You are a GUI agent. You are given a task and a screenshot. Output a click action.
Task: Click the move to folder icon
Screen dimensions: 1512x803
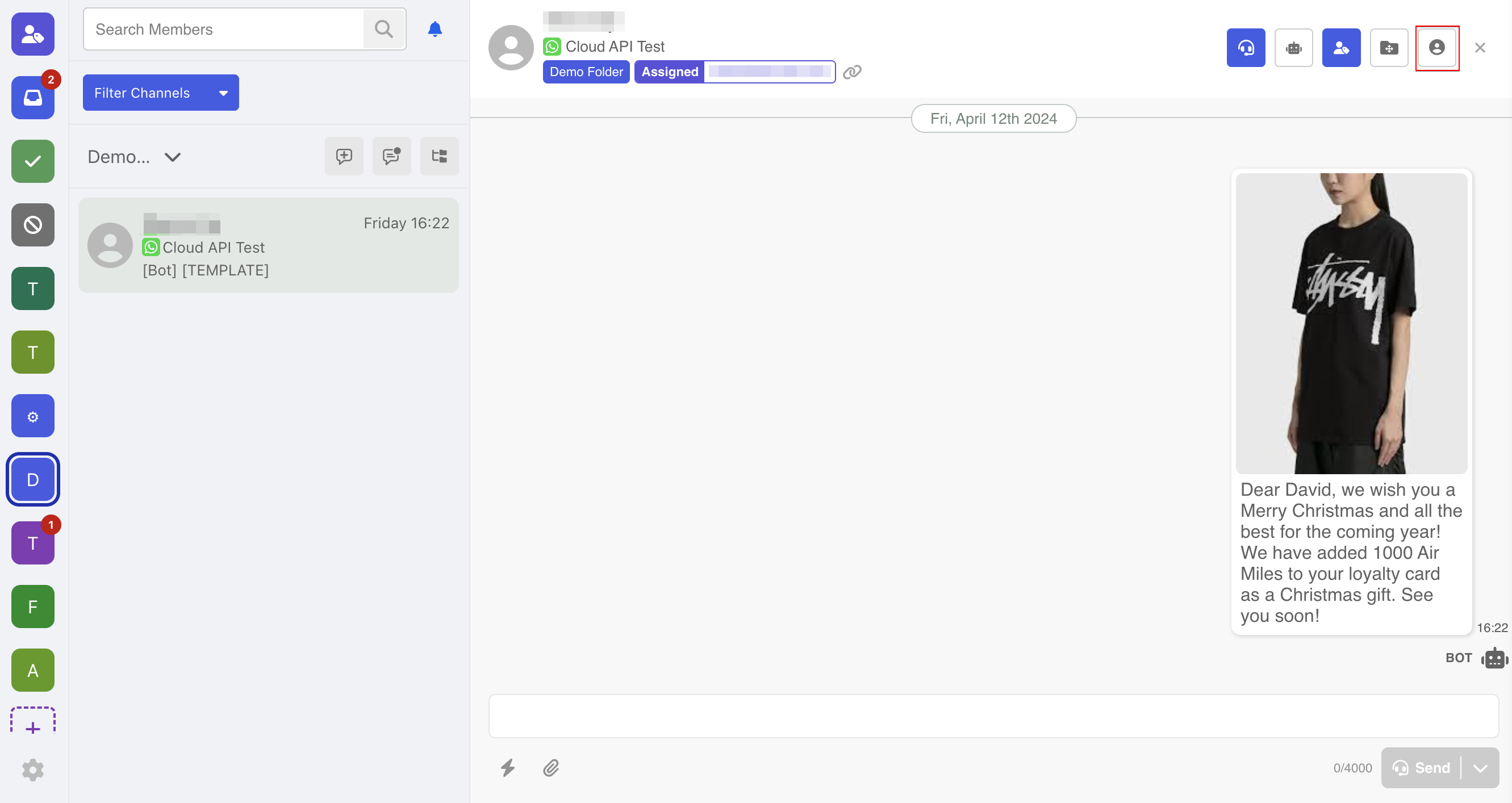click(x=1389, y=48)
